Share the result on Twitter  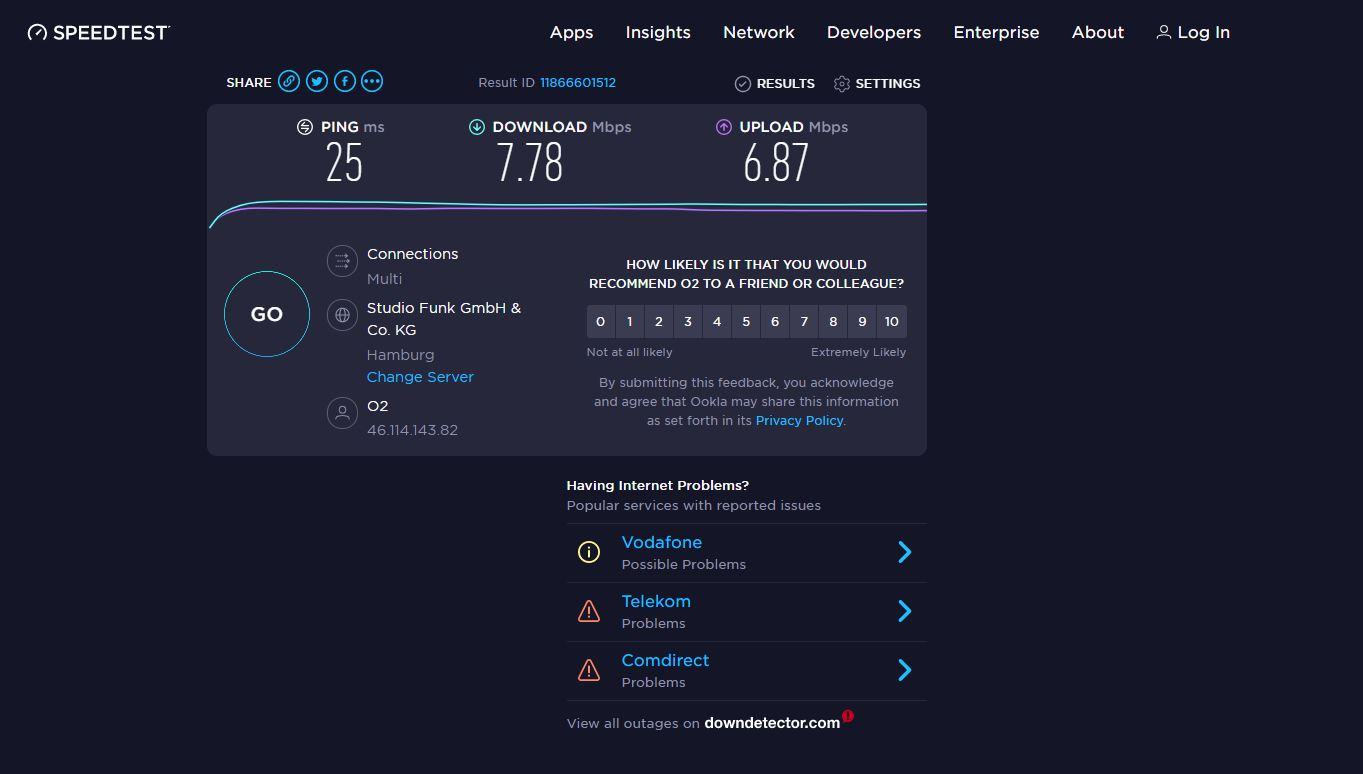pos(317,82)
